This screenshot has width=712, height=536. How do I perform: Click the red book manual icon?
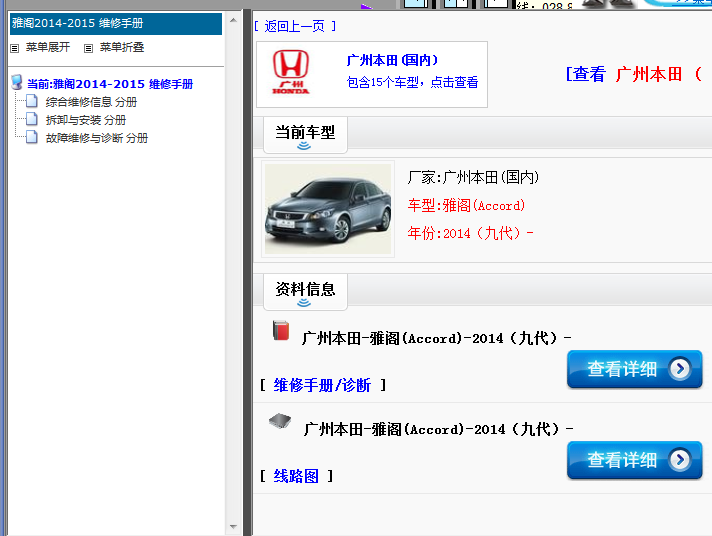click(281, 330)
